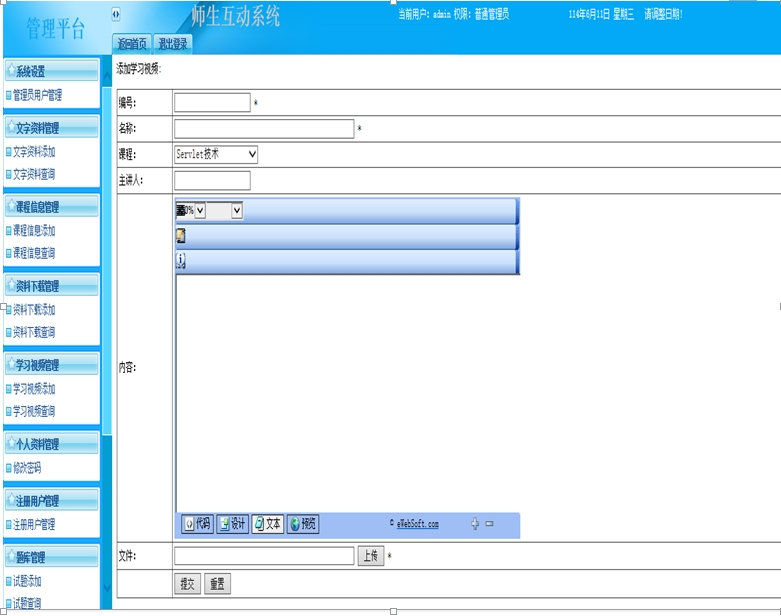
Task: Focus the 文件 path input field
Action: 264,556
